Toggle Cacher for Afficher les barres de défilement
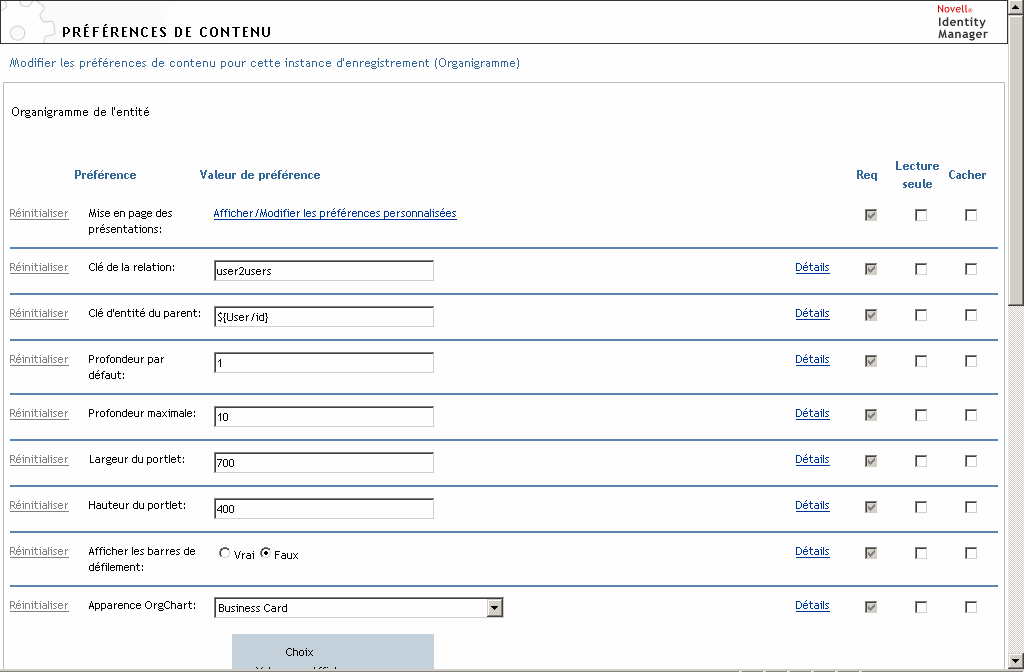Viewport: 1024px width, 672px height. coord(971,553)
